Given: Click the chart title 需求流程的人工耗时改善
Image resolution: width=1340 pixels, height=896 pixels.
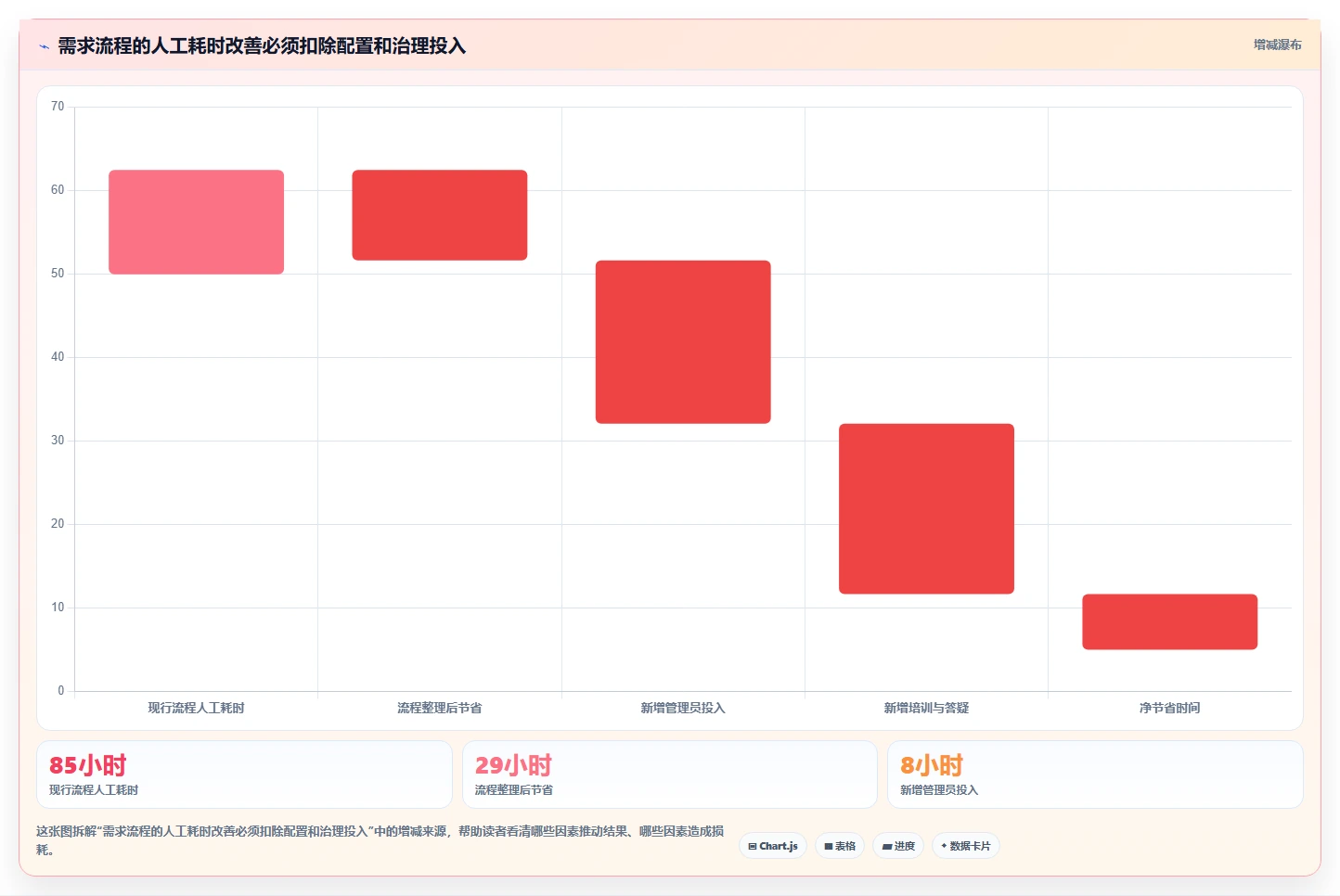Looking at the screenshot, I should click(262, 46).
